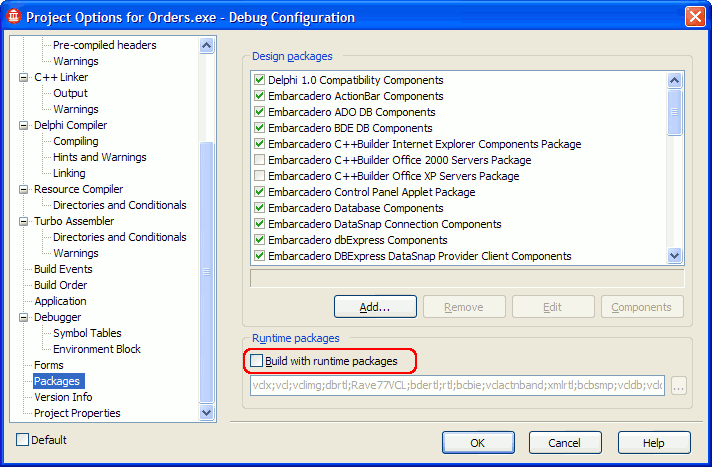Collapse the Debugger tree node

point(25,317)
